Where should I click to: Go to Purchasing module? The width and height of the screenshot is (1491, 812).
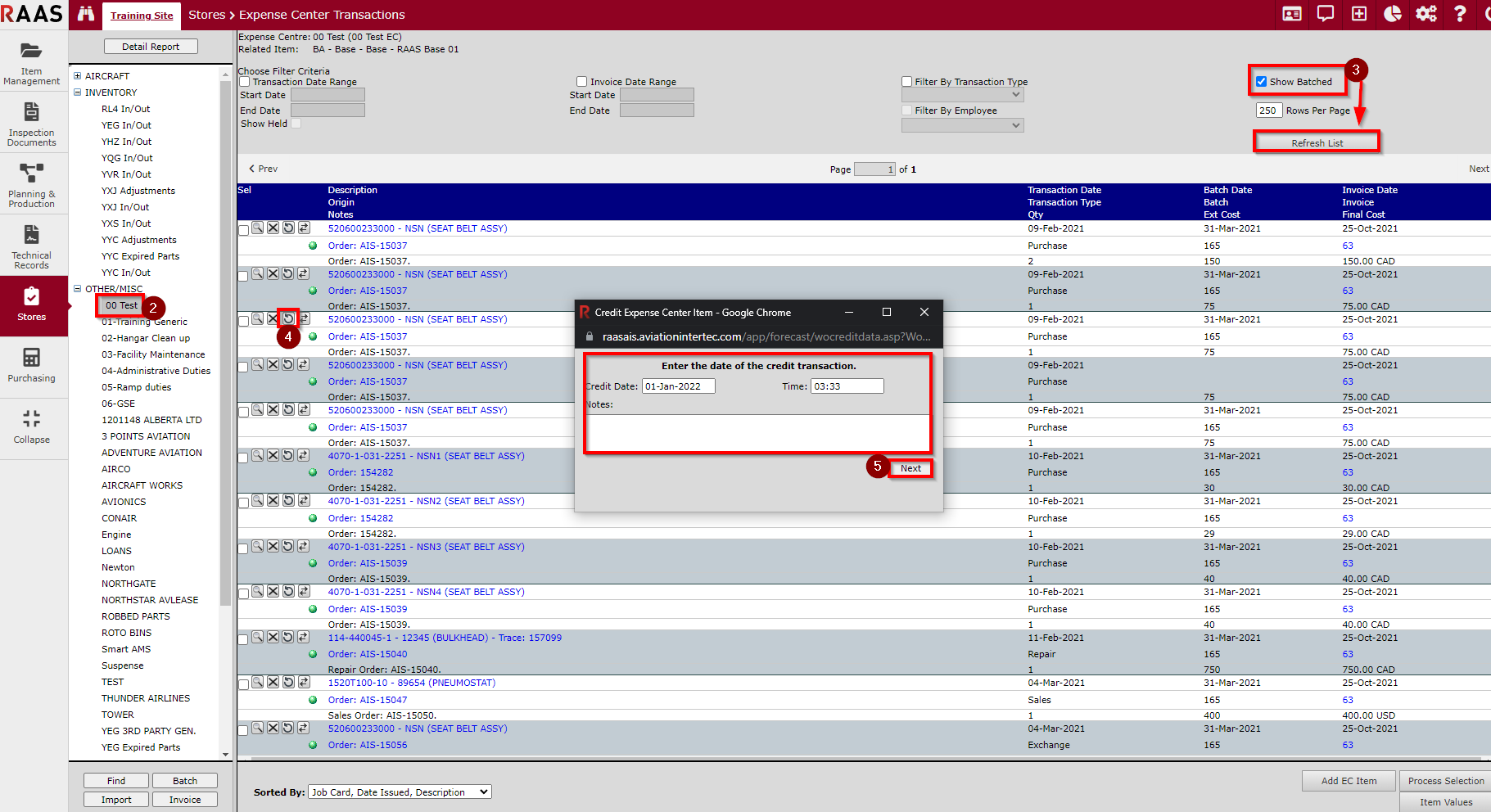pyautogui.click(x=32, y=364)
